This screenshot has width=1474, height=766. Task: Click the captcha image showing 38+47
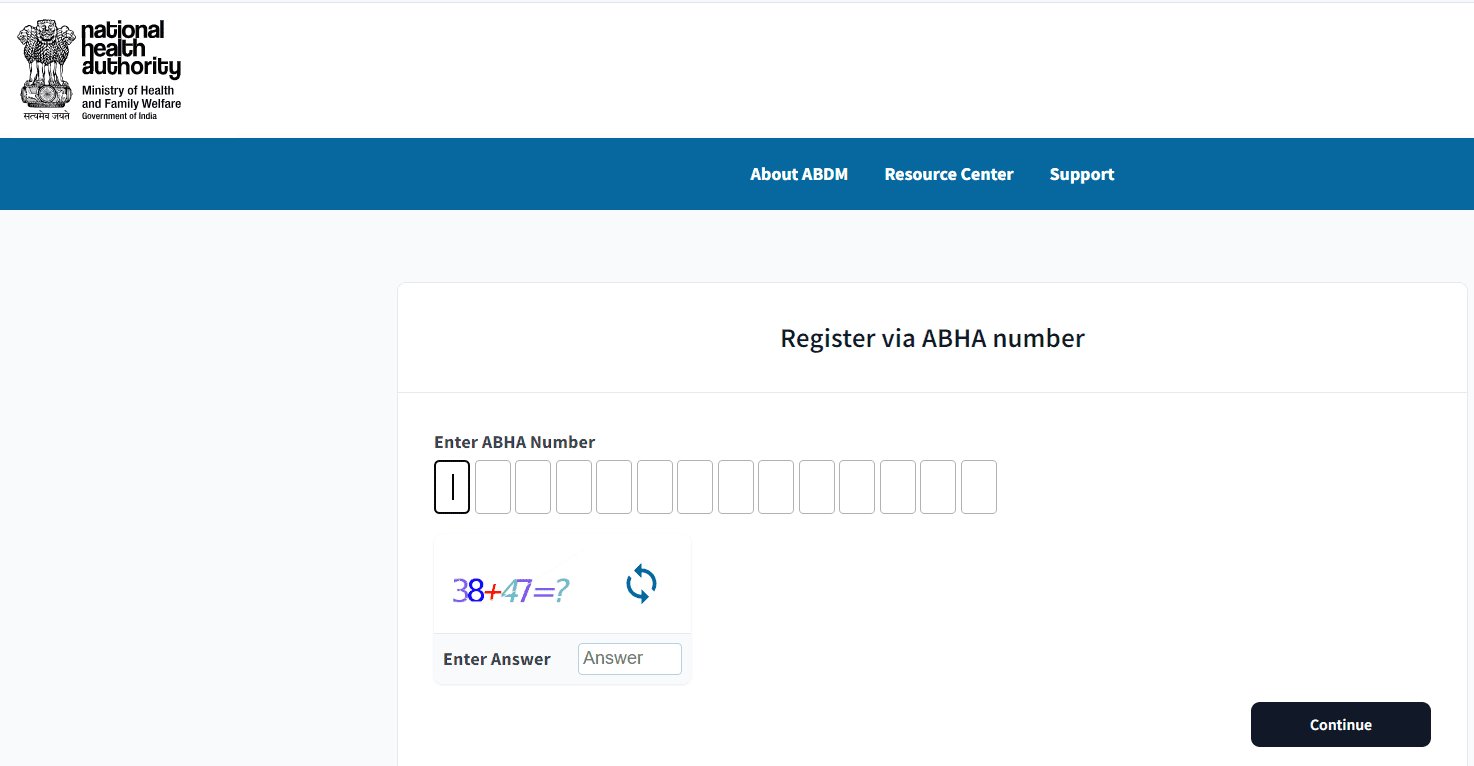(512, 590)
